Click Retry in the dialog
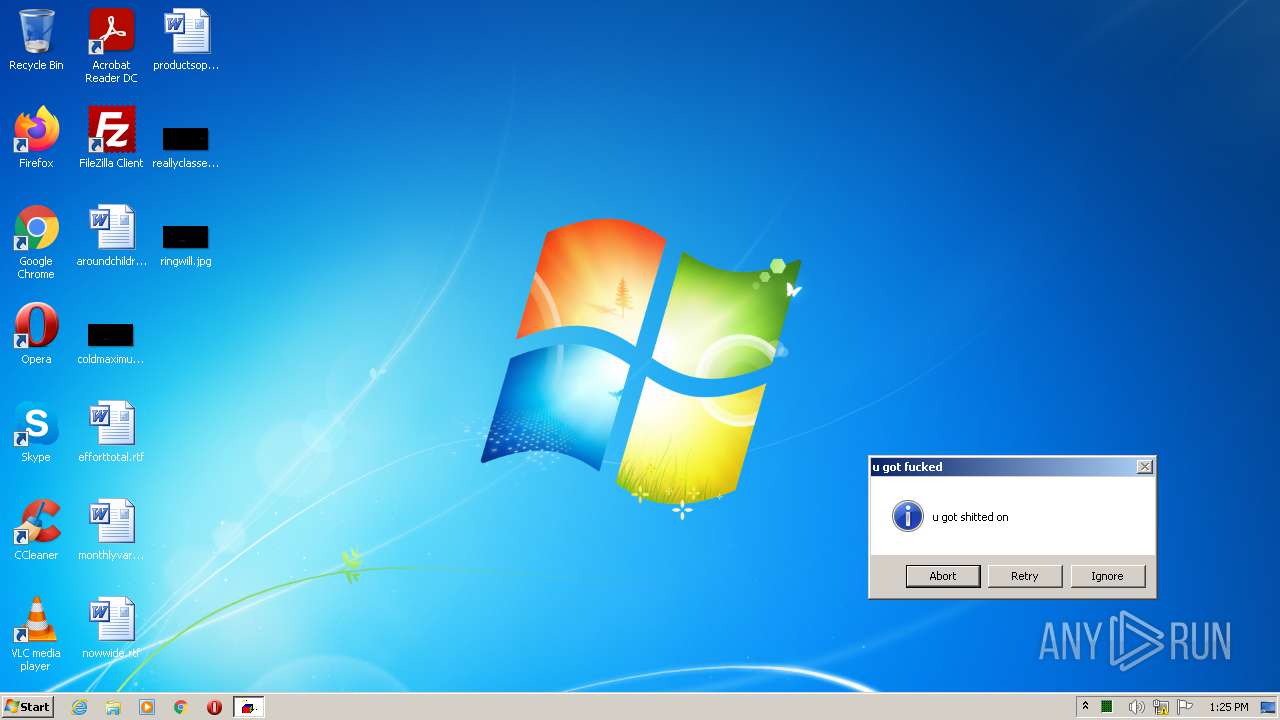 click(x=1025, y=576)
